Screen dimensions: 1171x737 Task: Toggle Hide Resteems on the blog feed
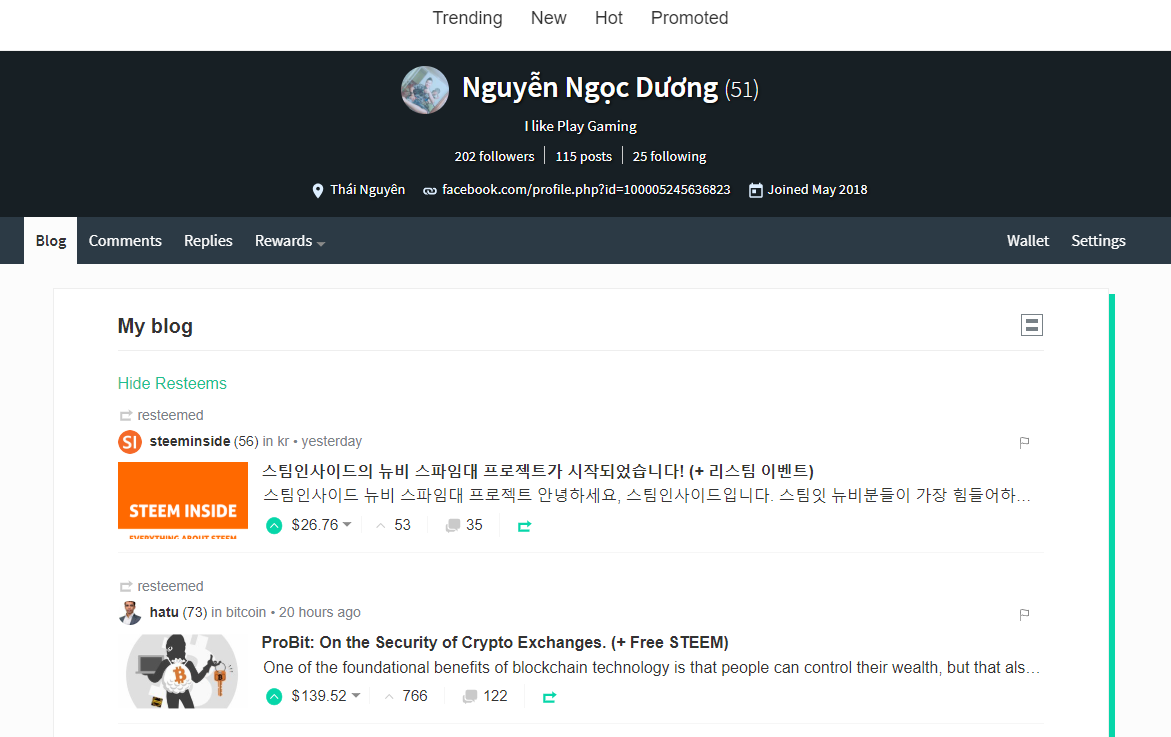172,383
